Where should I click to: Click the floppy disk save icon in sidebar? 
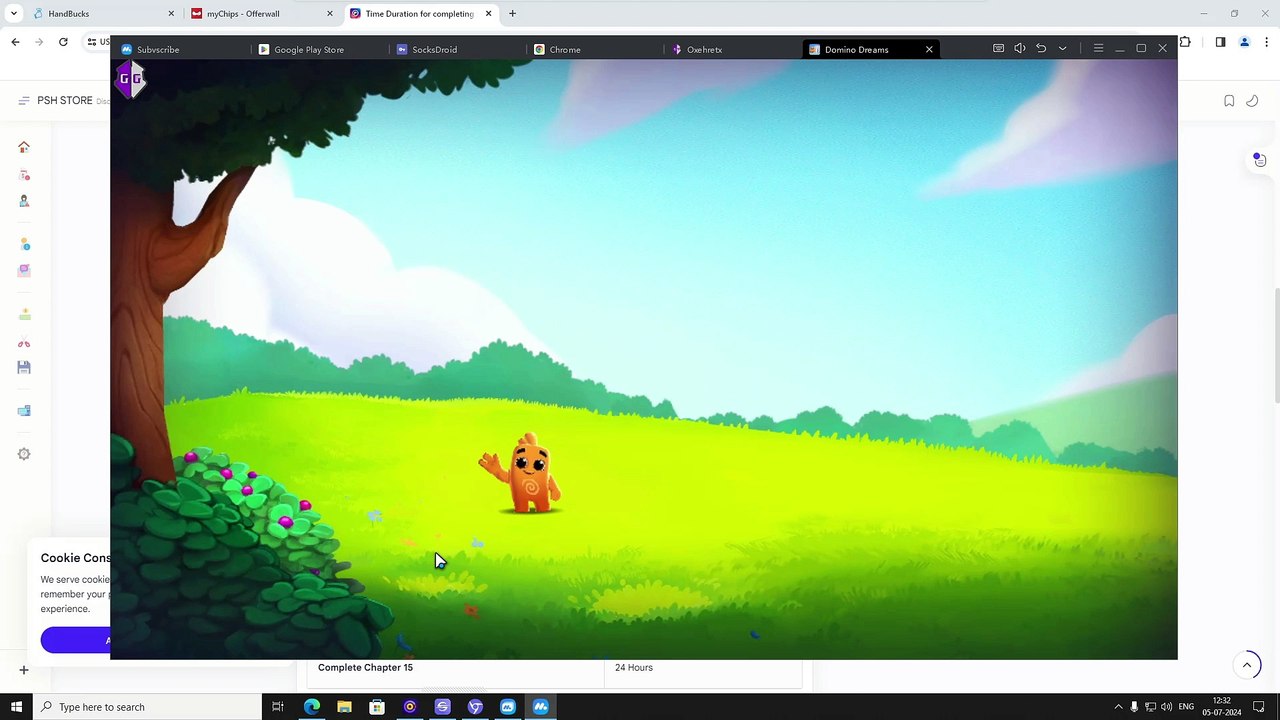click(x=24, y=368)
